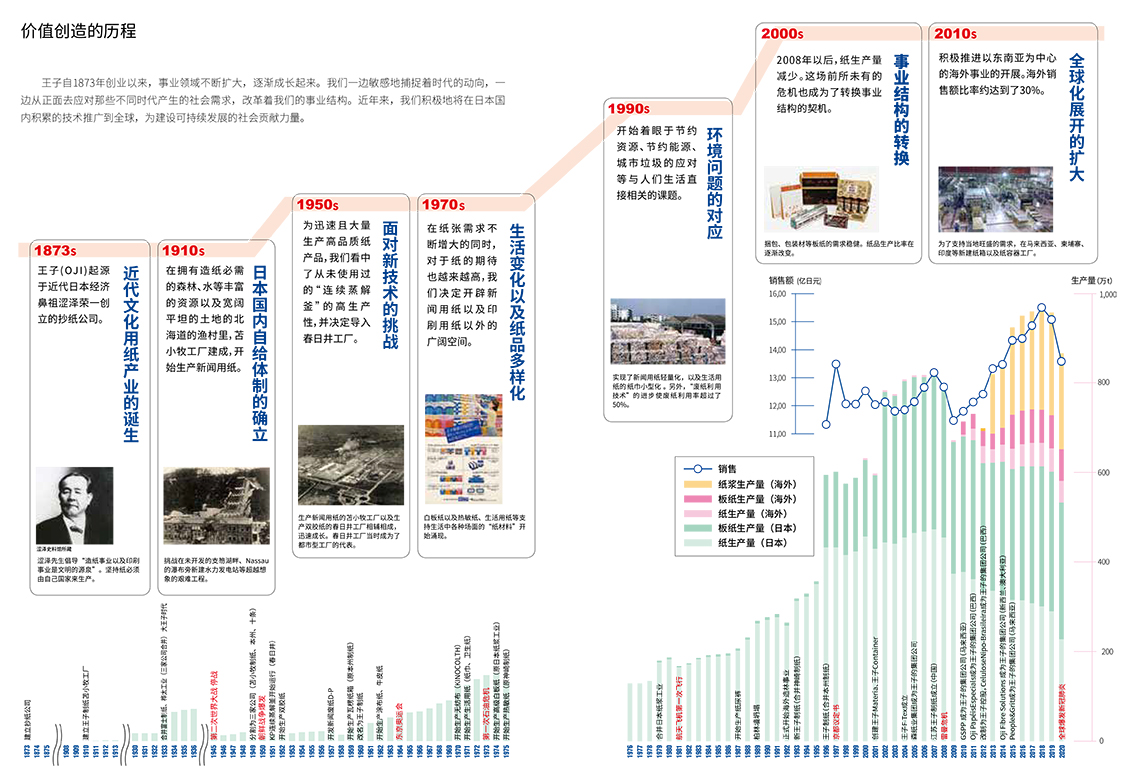1123x770 pixels.
Task: Select the 1950s decade label
Action: [x=318, y=204]
